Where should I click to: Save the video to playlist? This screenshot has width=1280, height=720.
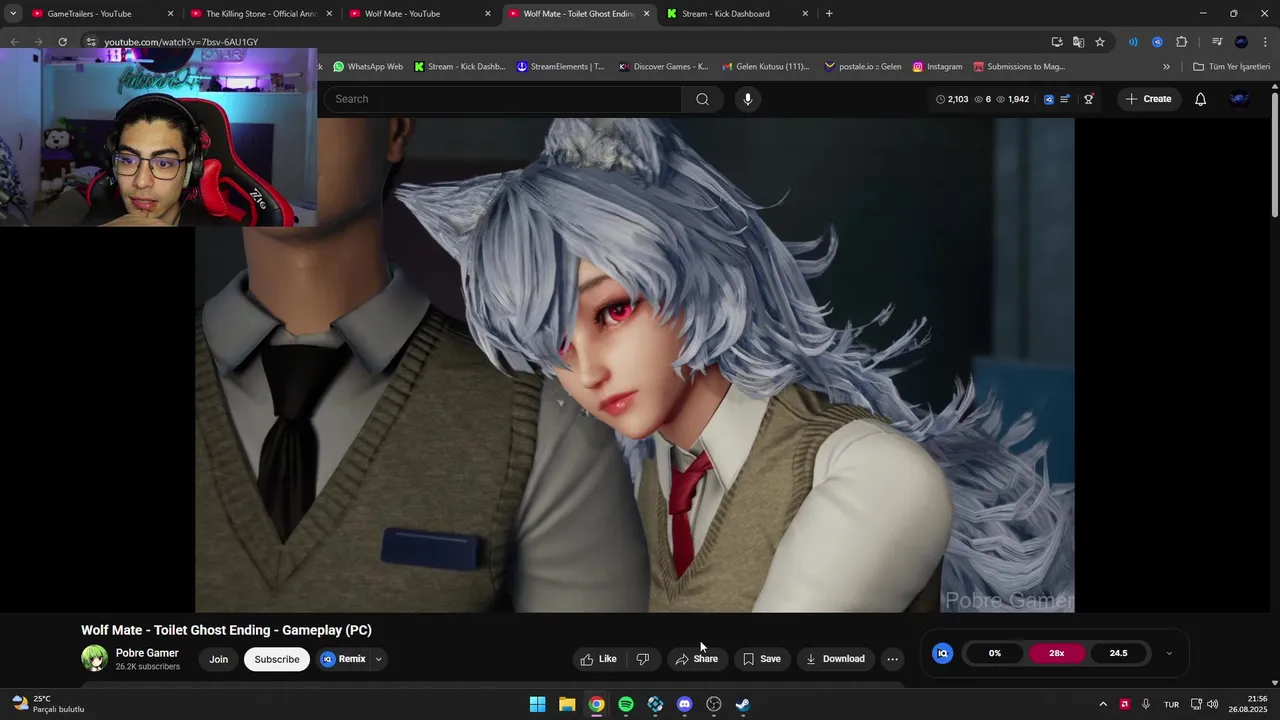click(x=762, y=659)
